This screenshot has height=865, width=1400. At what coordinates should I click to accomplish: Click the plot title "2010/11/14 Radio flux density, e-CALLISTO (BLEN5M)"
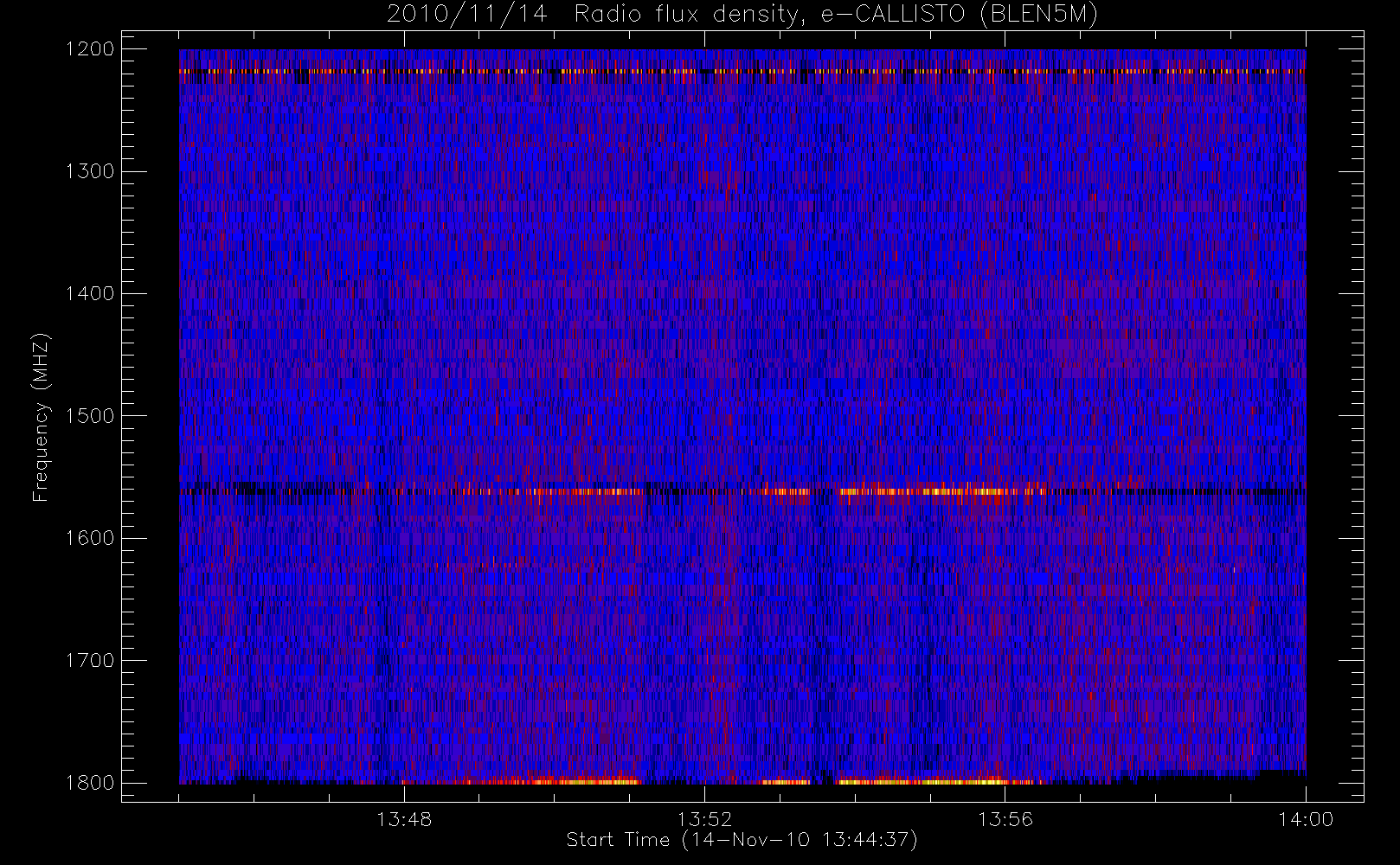click(742, 14)
